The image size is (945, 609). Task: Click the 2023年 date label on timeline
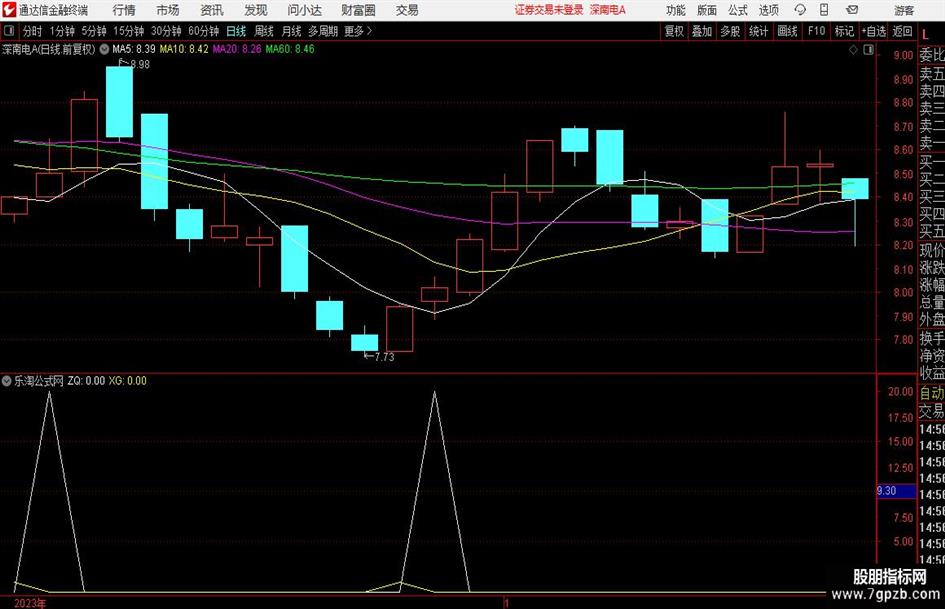coord(30,603)
